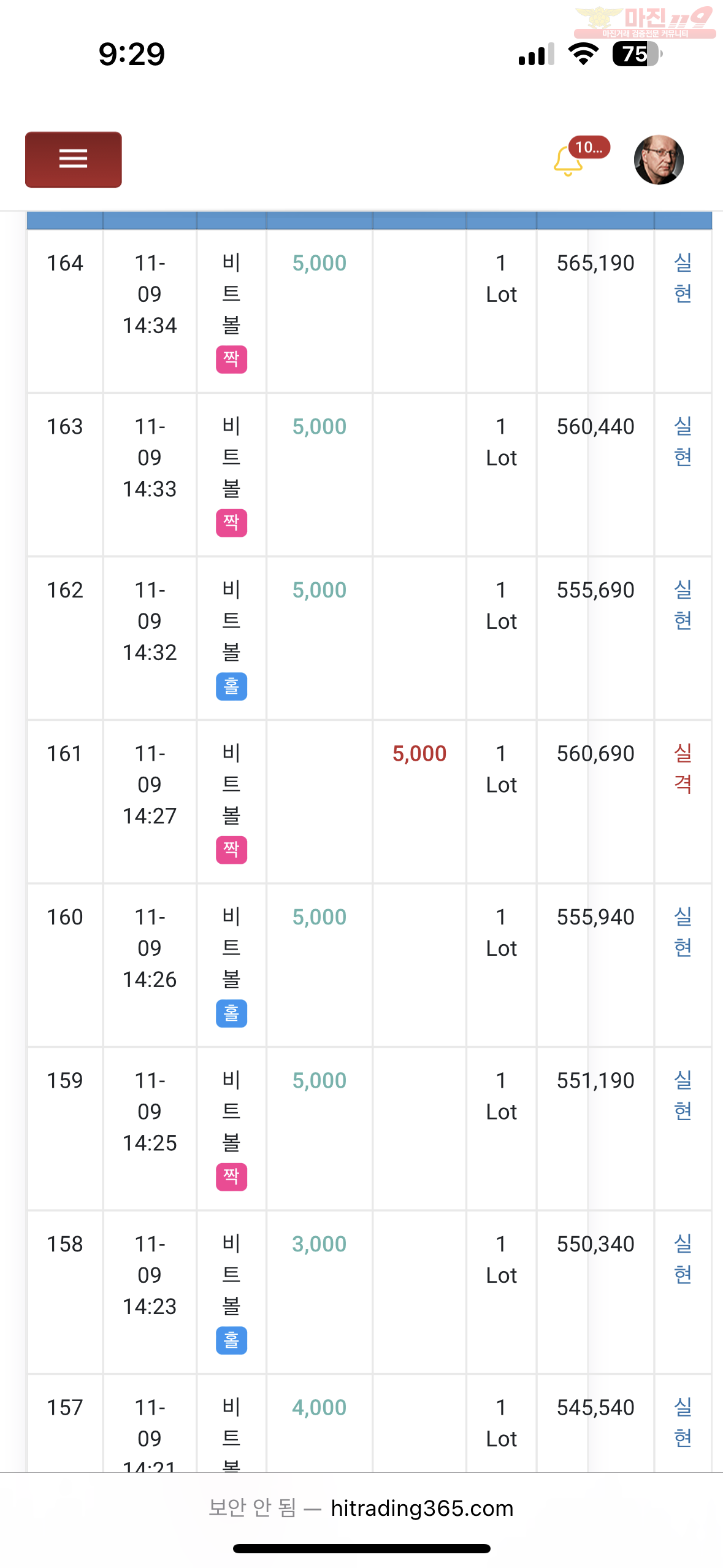Tap the pink 짝 badge in row 164
The height and width of the screenshot is (1568, 723).
click(231, 359)
